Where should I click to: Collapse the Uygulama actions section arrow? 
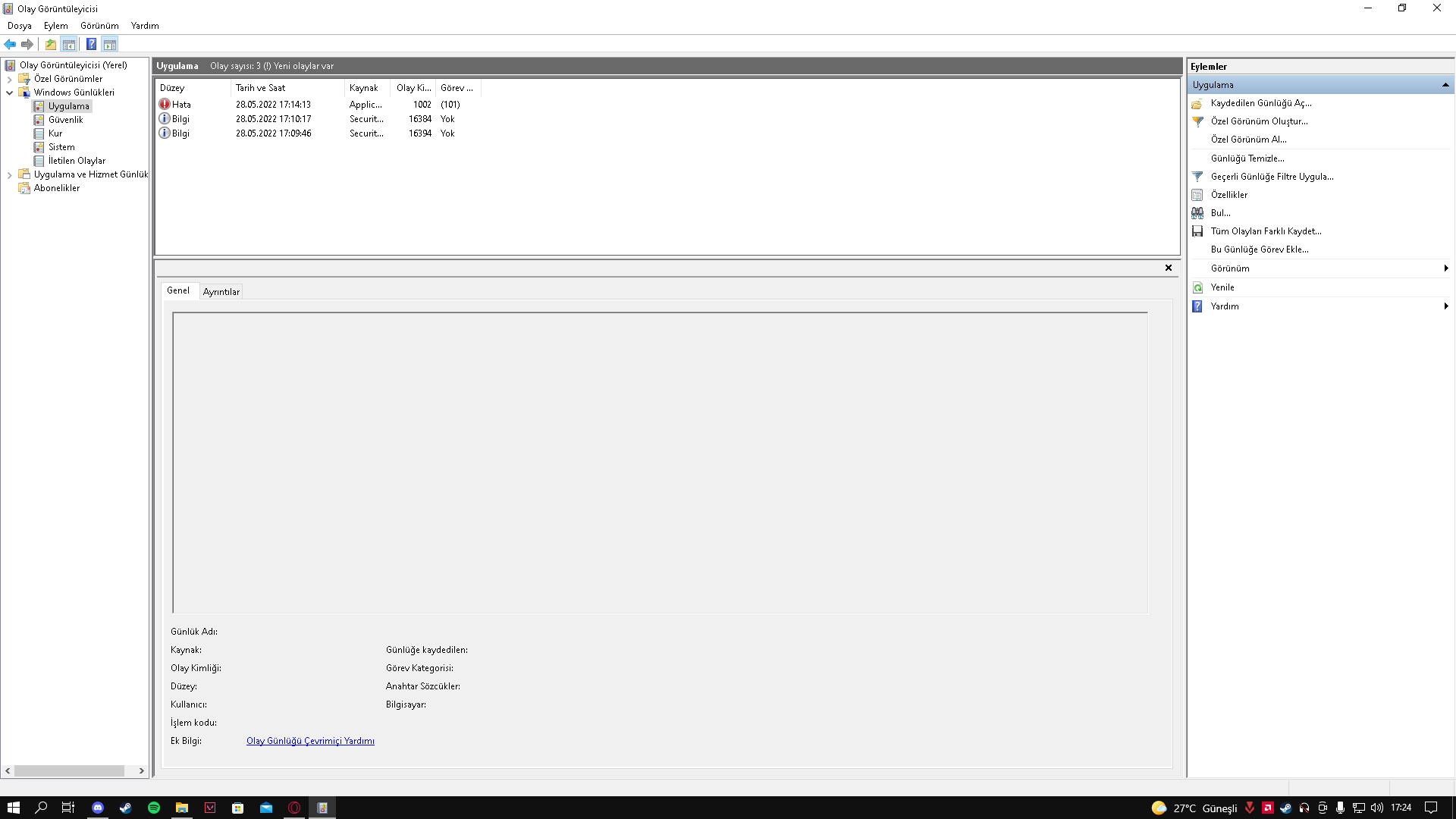1445,85
